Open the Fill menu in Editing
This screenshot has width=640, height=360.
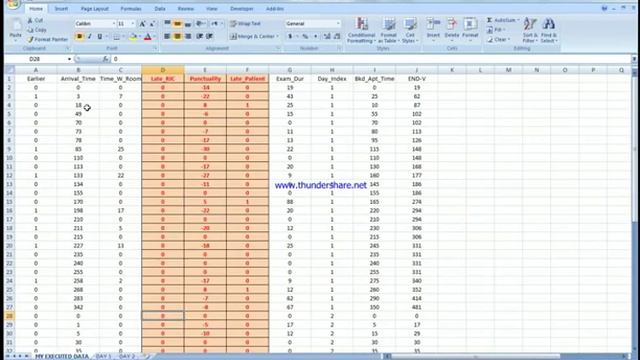495,30
